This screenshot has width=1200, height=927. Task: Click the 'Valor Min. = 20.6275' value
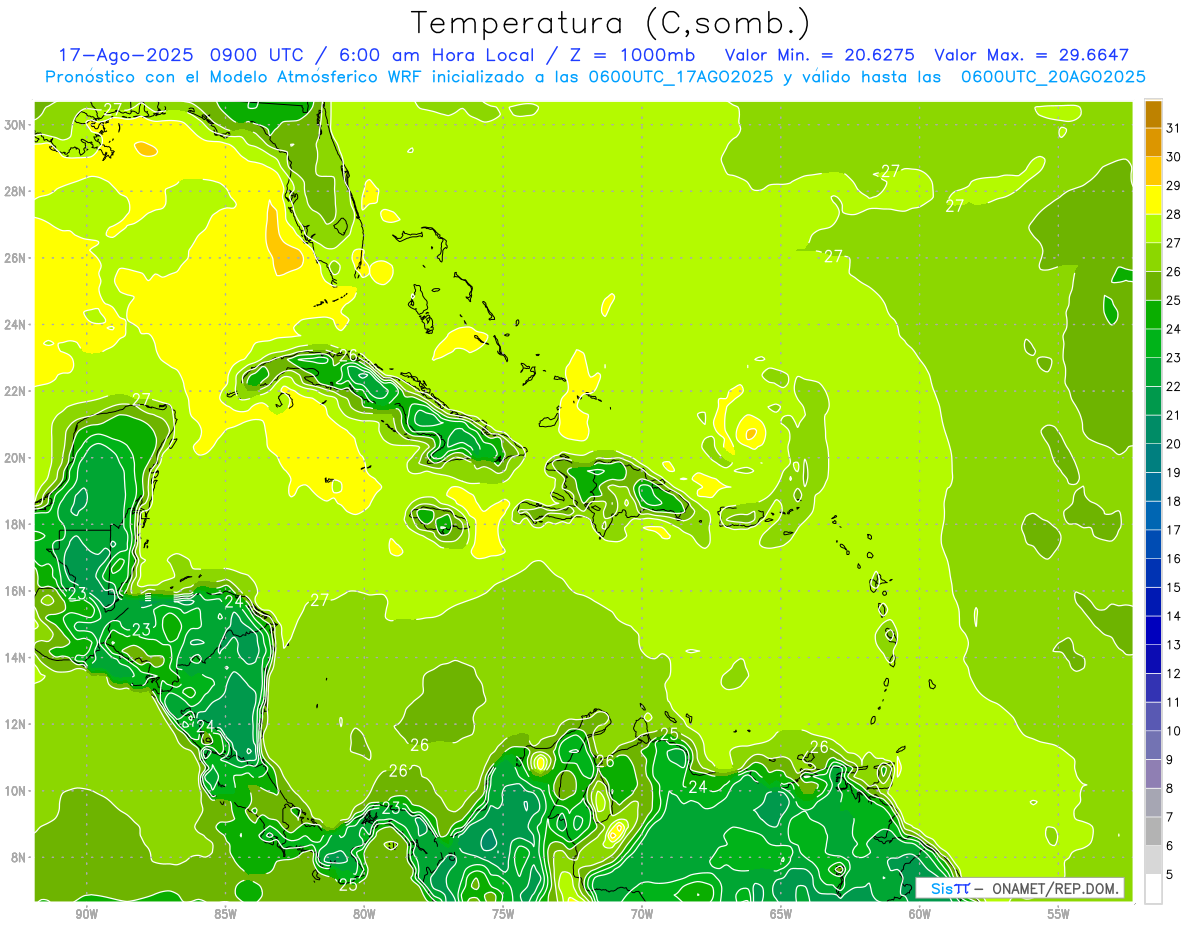pos(821,55)
